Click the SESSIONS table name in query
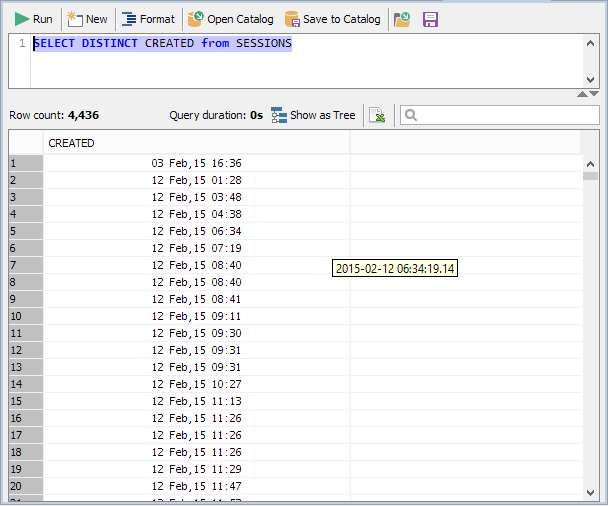The image size is (608, 506). pos(264,43)
